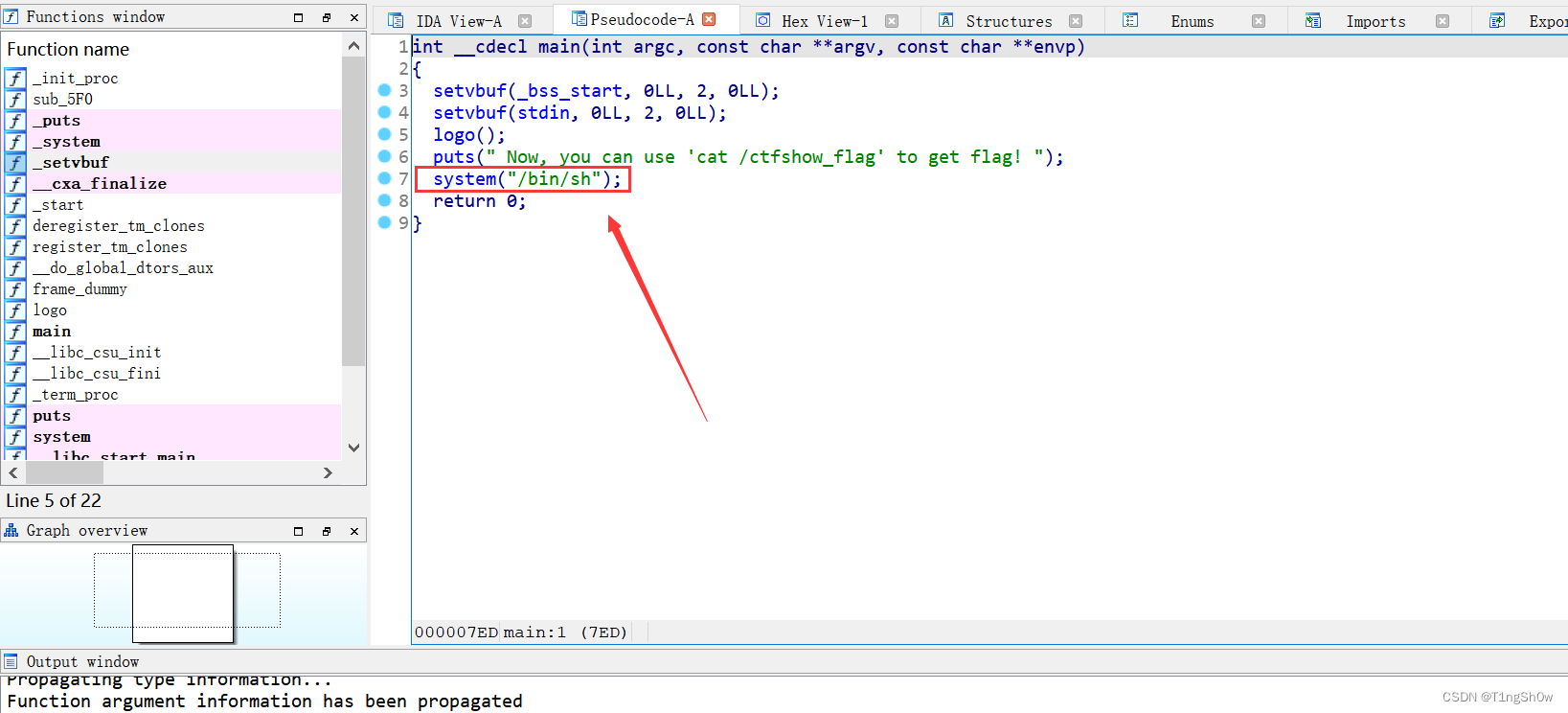
Task: Switch to the IDA View-A tab
Action: 458,21
